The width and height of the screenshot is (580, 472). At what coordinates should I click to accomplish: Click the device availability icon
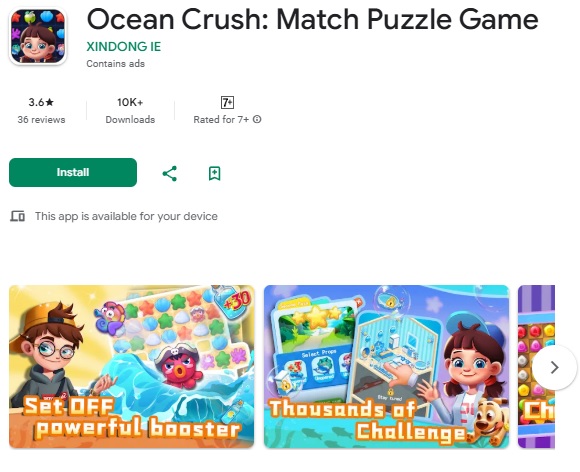[x=17, y=216]
